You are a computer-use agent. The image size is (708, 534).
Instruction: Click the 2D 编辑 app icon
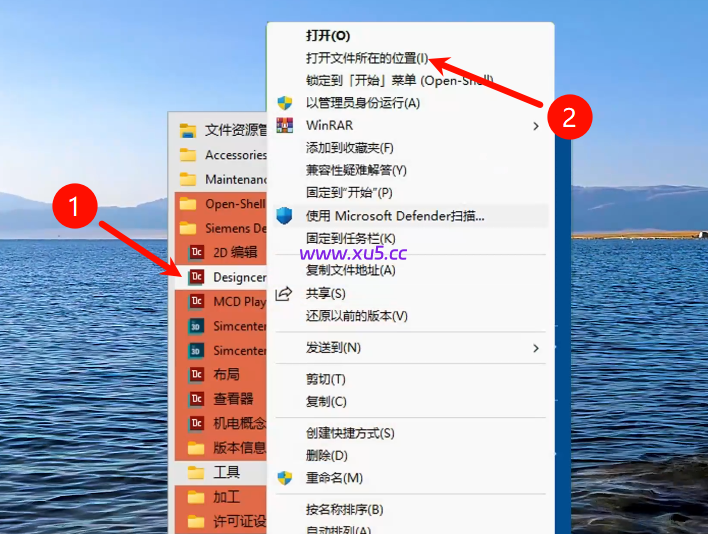point(196,252)
